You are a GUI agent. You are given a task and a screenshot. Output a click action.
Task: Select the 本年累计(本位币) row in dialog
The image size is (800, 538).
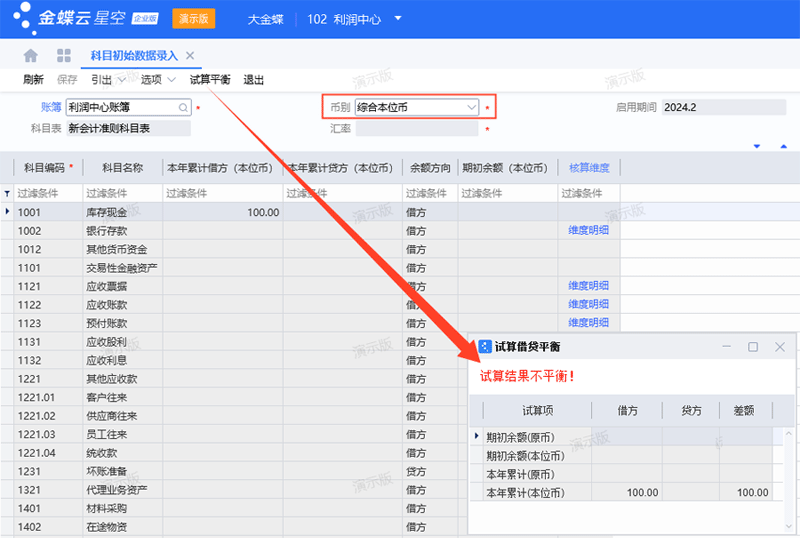click(x=626, y=493)
